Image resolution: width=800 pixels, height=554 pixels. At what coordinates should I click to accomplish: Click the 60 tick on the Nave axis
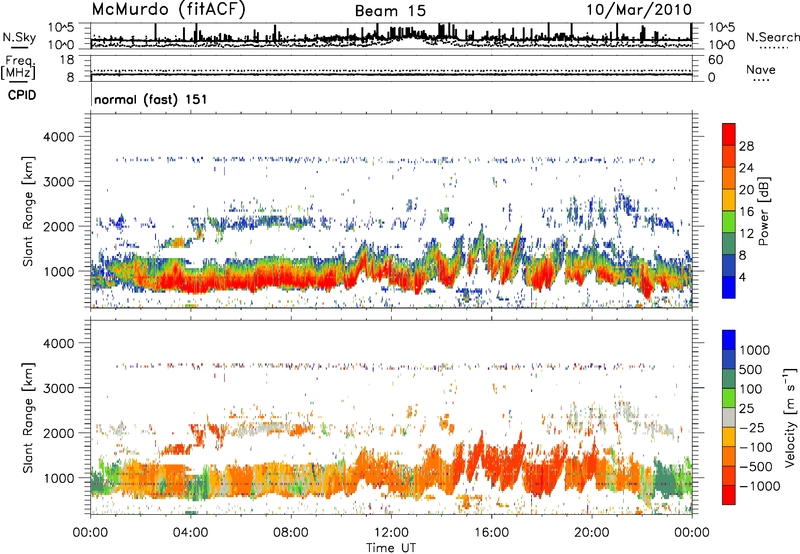pyautogui.click(x=716, y=60)
